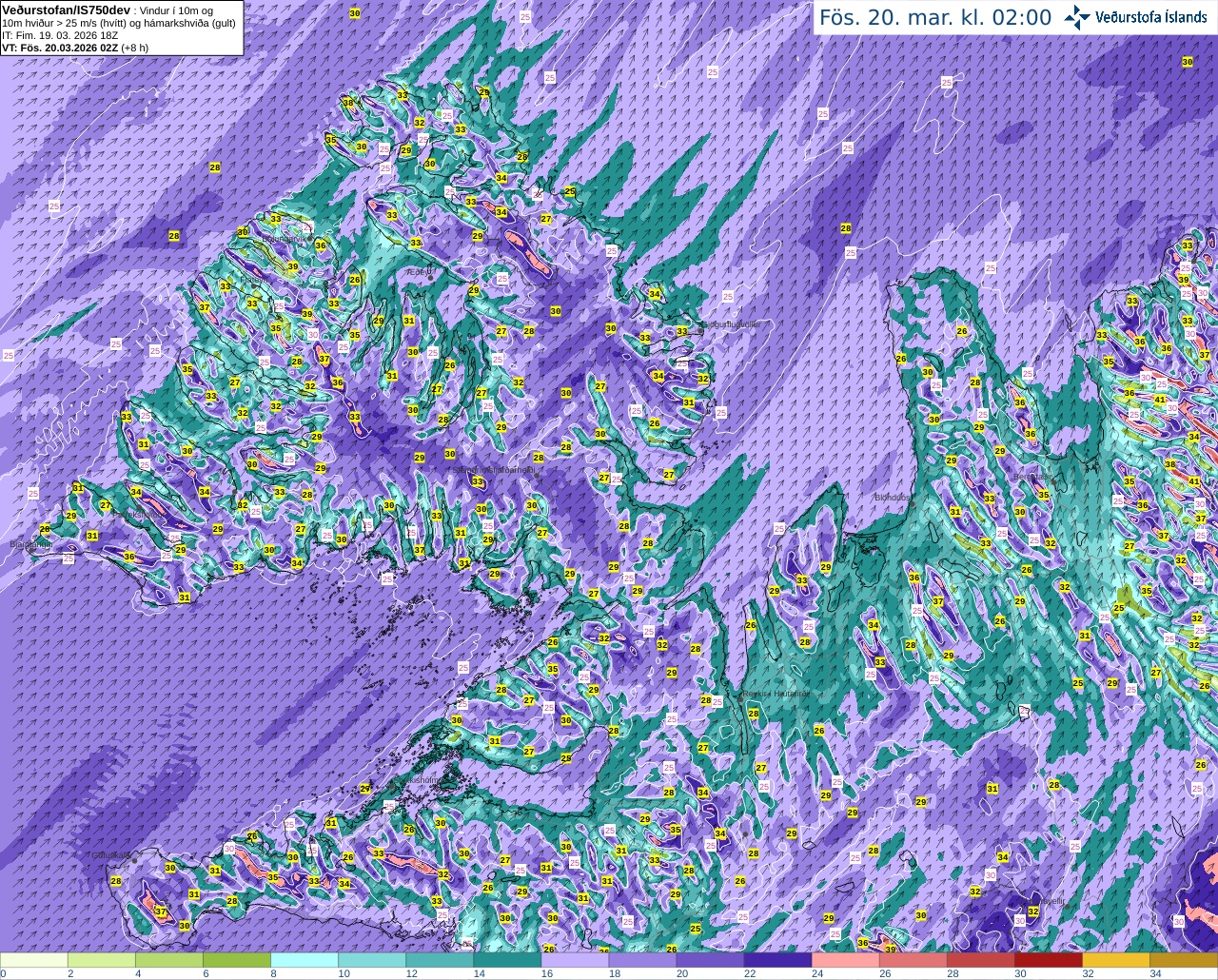Select the dark teal 14–16 legend swatch

pyautogui.click(x=507, y=959)
